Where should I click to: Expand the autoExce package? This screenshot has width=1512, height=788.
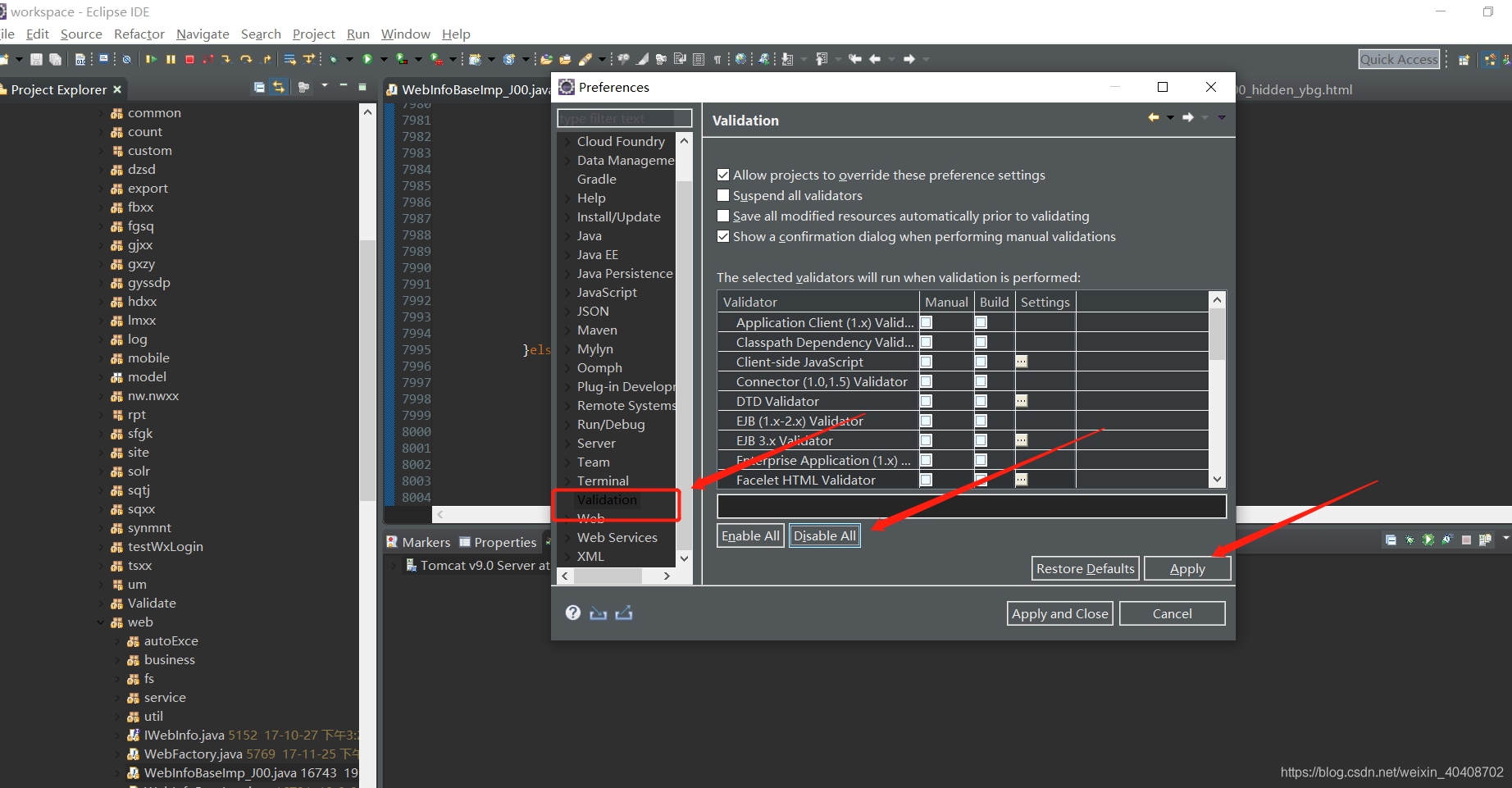pyautogui.click(x=118, y=641)
